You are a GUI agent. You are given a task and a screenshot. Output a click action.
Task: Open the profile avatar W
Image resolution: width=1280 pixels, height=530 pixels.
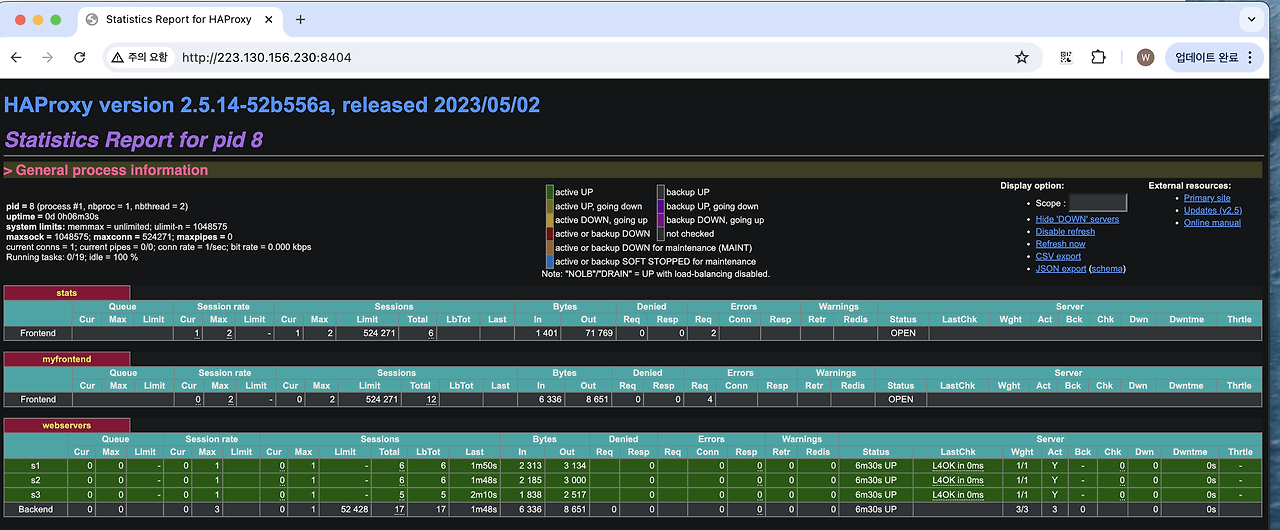[x=1145, y=58]
